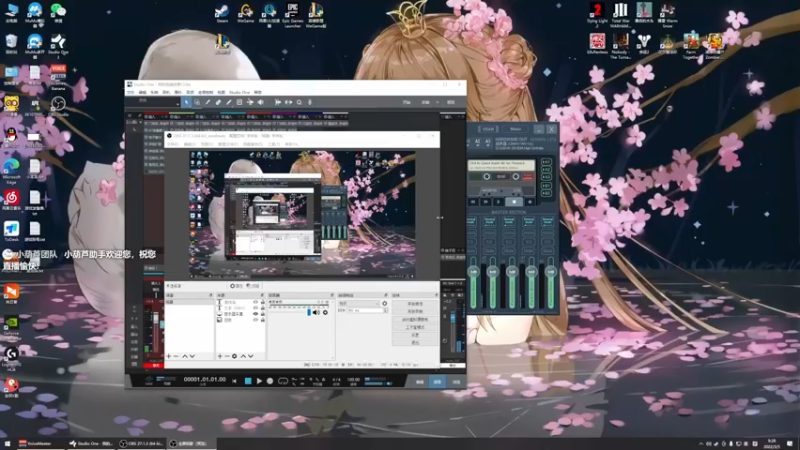Screen dimensions: 800x450
Task: Add a source with OBS sources plus icon
Action: [x=220, y=356]
